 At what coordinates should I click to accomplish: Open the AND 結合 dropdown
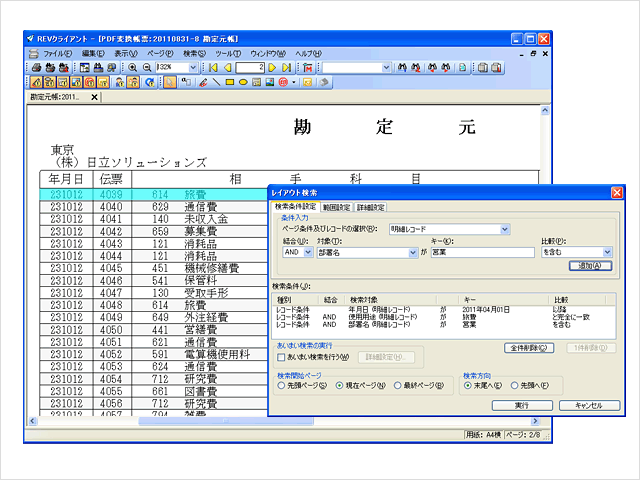point(309,254)
